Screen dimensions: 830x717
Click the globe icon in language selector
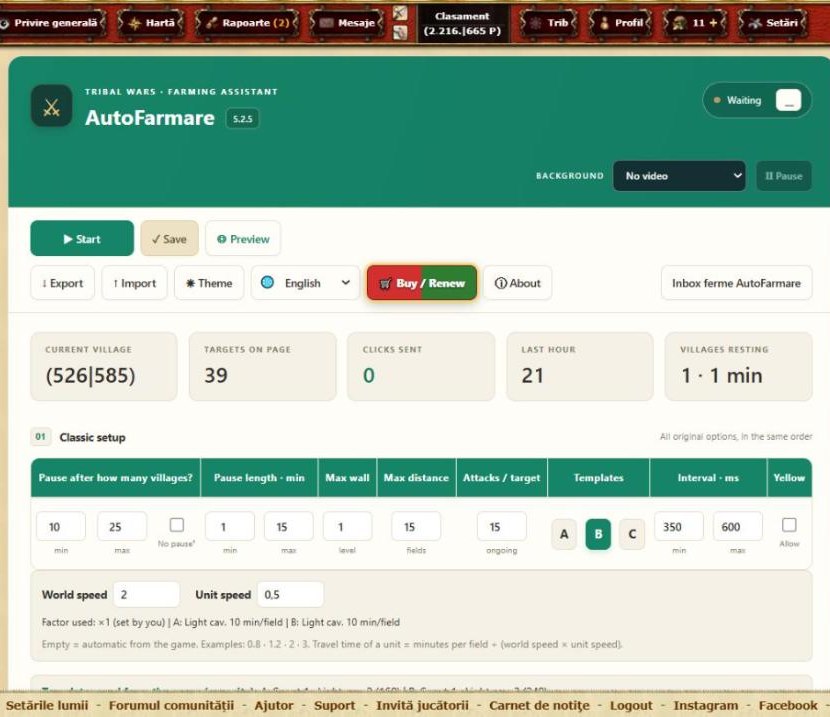coord(267,283)
